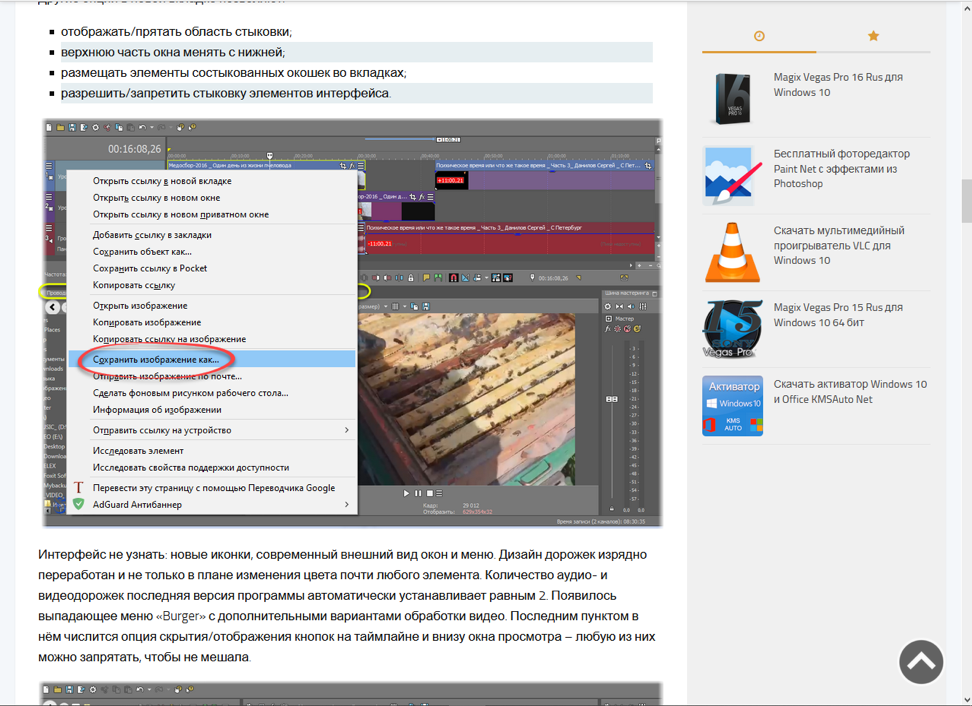This screenshot has height=706, width=972.
Task: Expand the "Отправить ссылку на устройство" submenu
Action: click(x=212, y=430)
